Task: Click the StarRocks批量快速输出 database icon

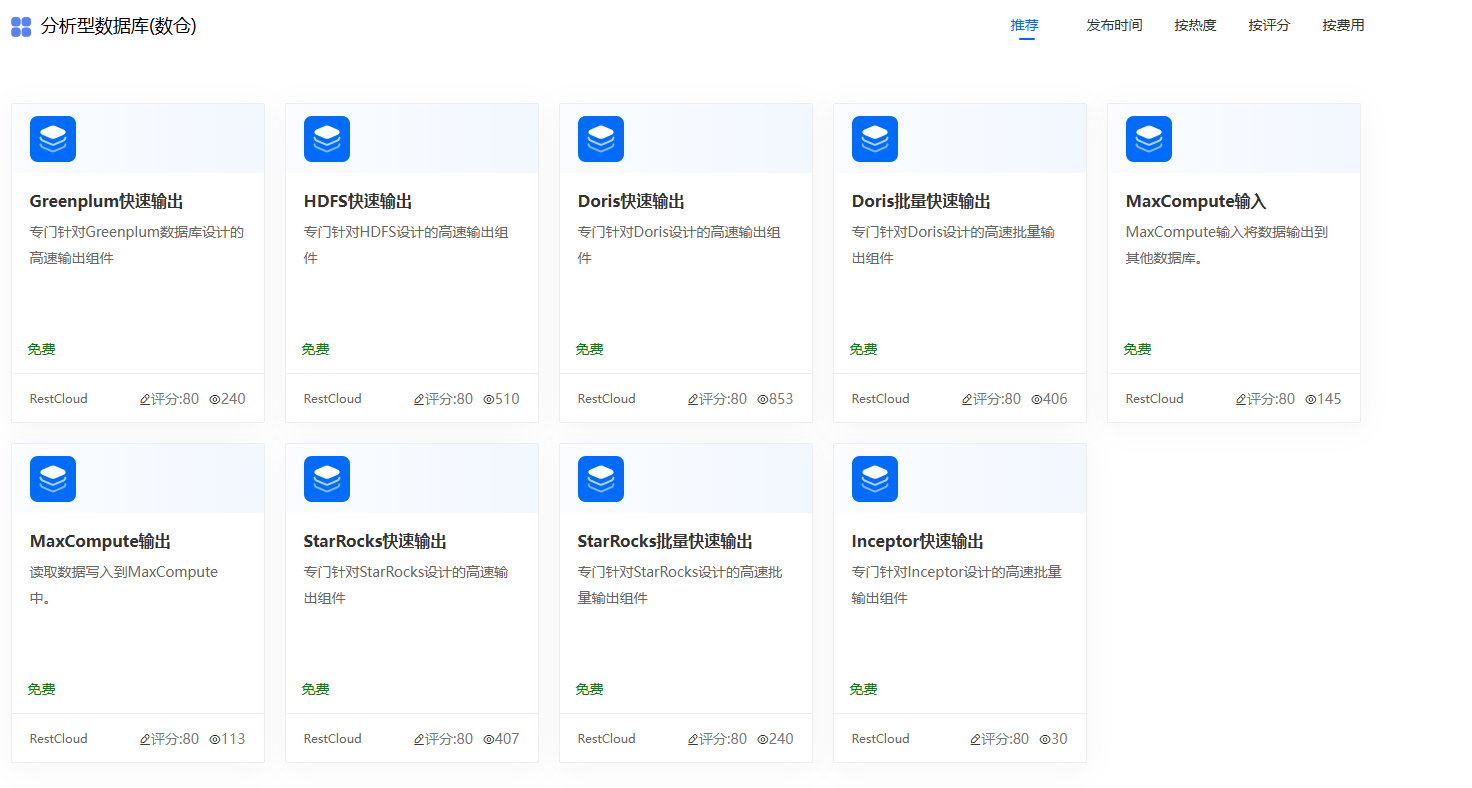Action: [x=601, y=479]
